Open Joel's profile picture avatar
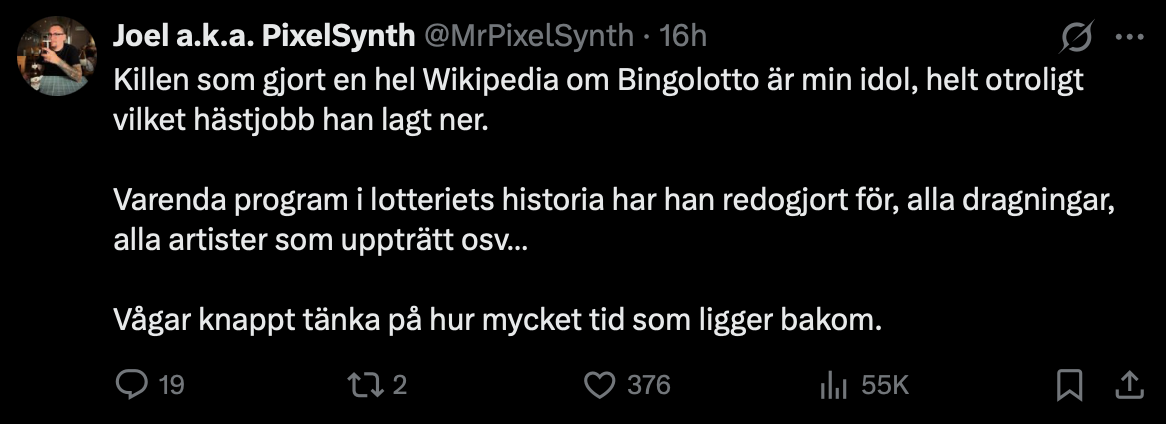The height and width of the screenshot is (424, 1166). pos(57,56)
